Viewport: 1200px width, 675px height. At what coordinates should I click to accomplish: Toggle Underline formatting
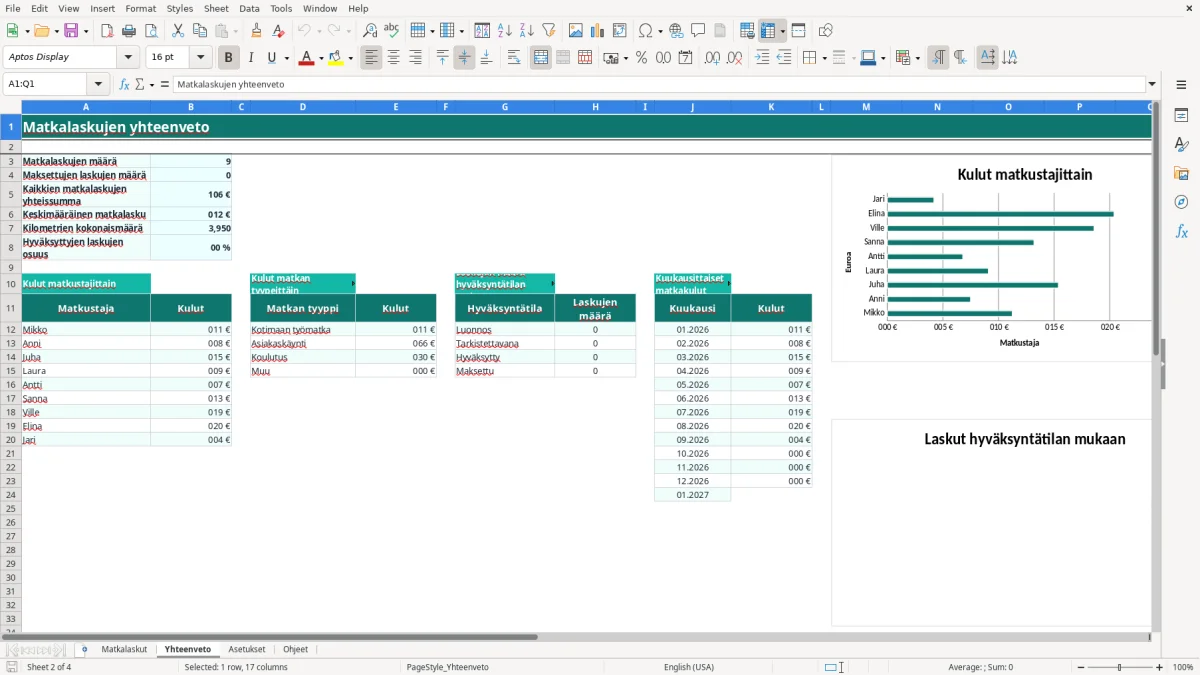271,58
